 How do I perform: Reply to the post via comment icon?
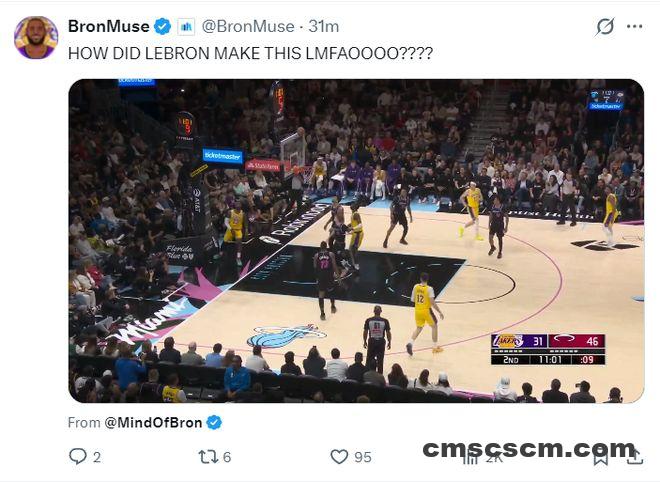[78, 456]
